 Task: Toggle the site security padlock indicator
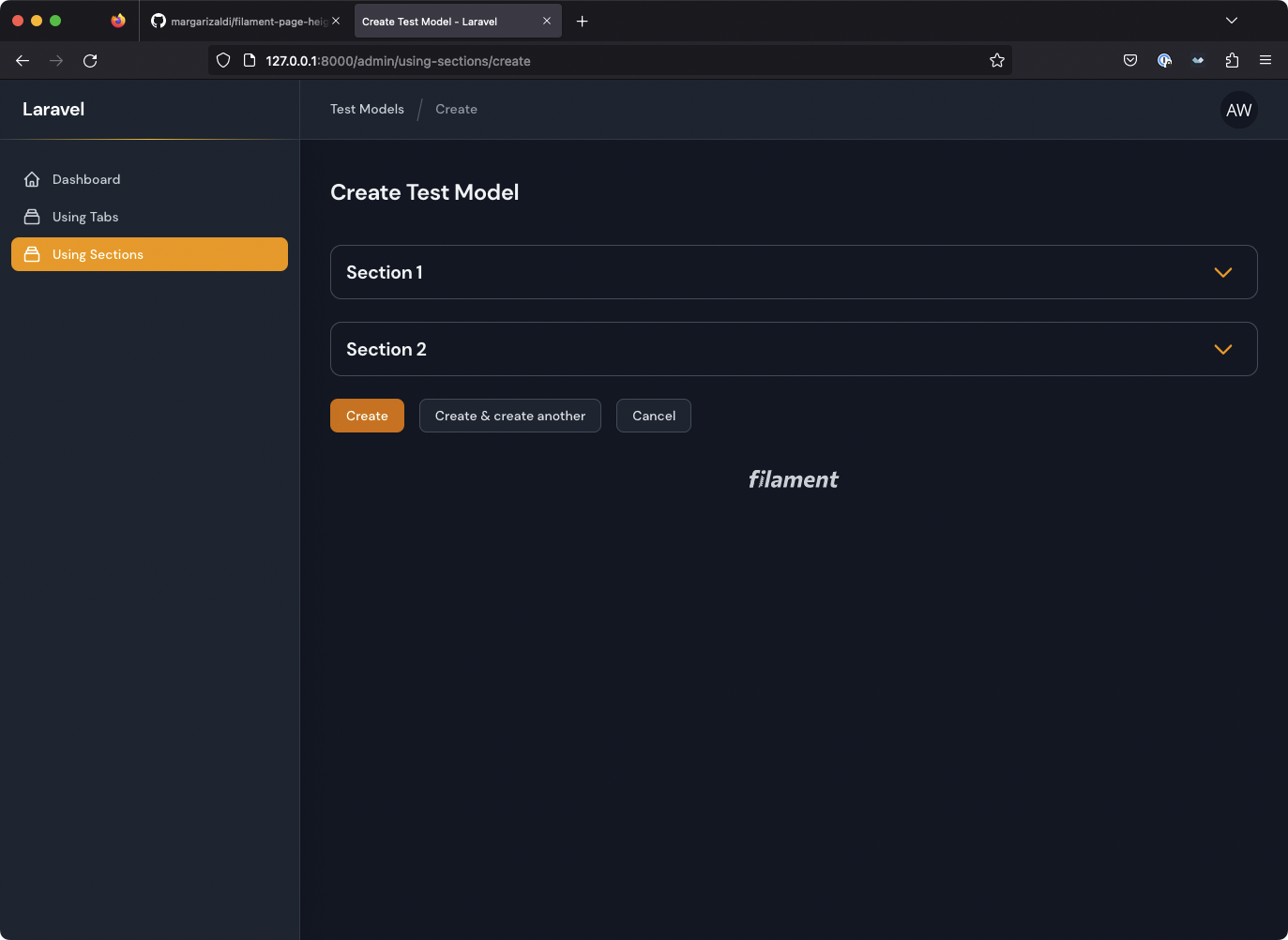[x=249, y=60]
